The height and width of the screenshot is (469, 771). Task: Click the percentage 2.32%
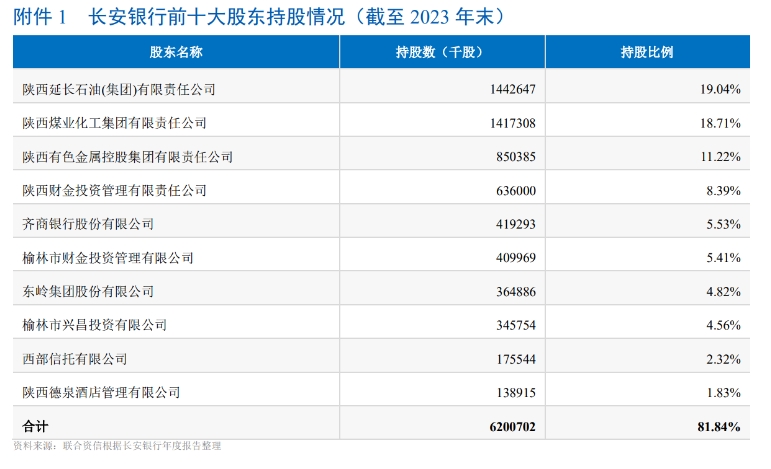pos(723,359)
